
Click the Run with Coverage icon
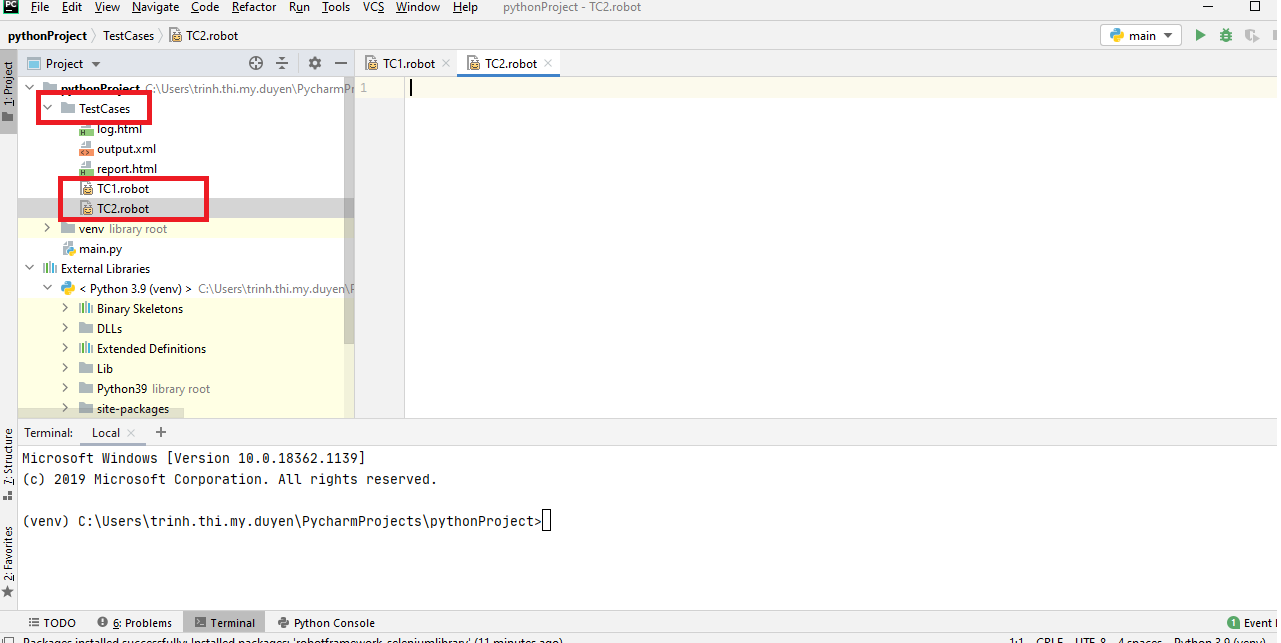pos(1251,35)
